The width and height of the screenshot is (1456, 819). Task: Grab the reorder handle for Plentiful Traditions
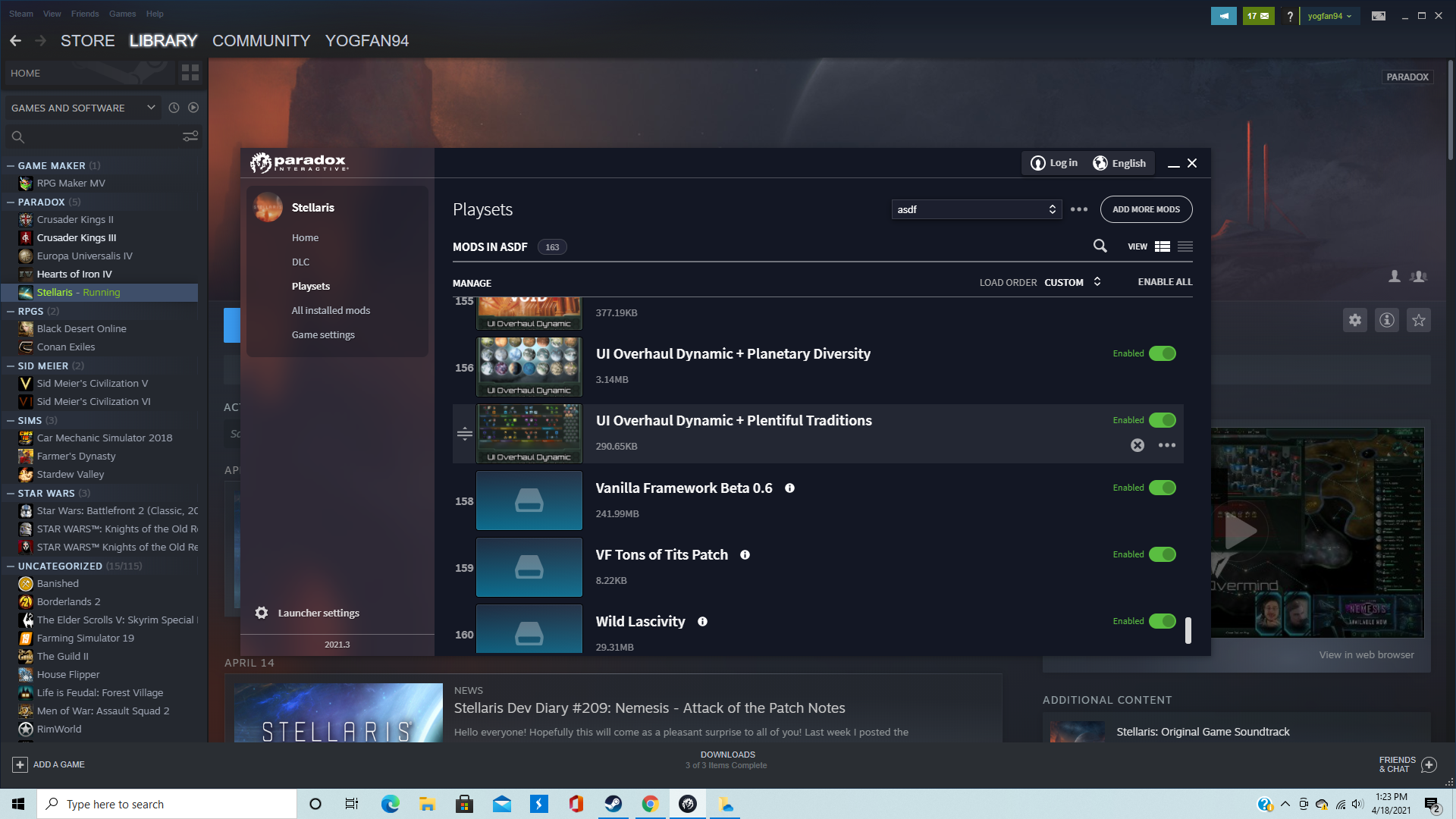pos(465,434)
